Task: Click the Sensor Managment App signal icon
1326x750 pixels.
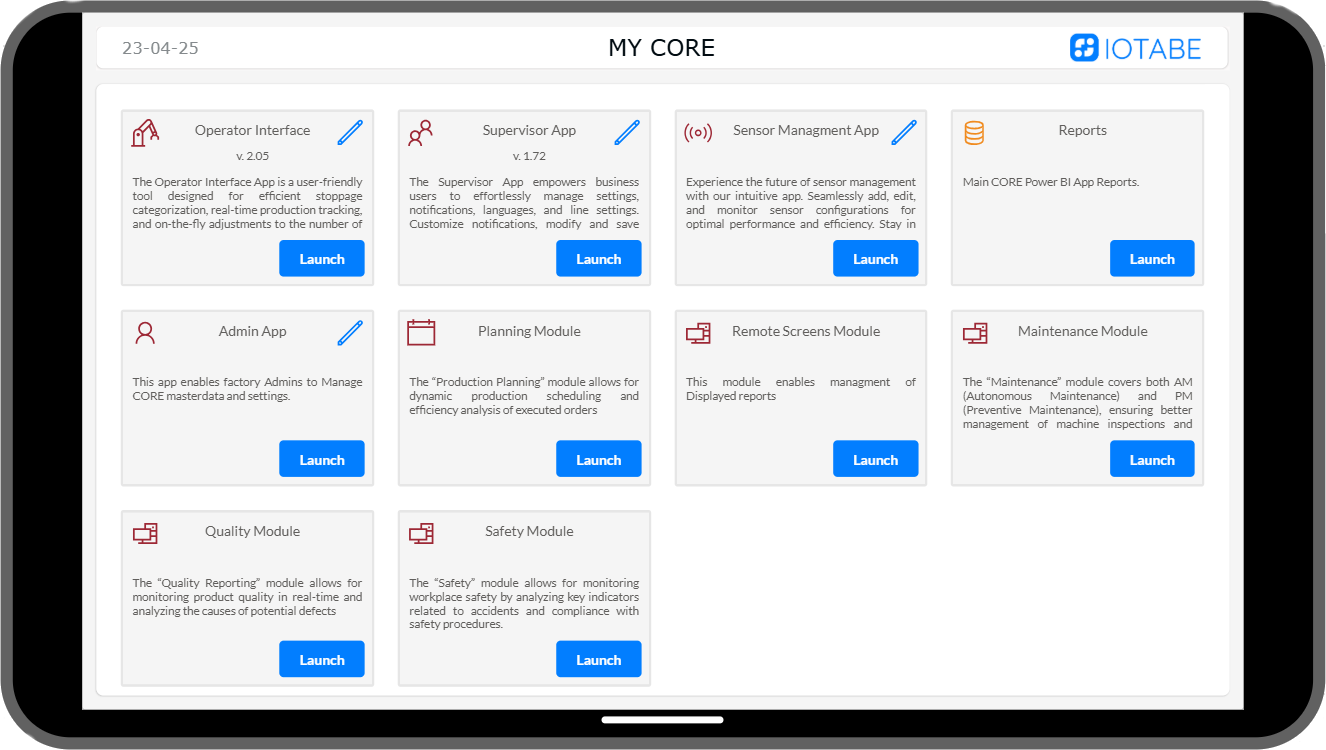Action: [698, 132]
